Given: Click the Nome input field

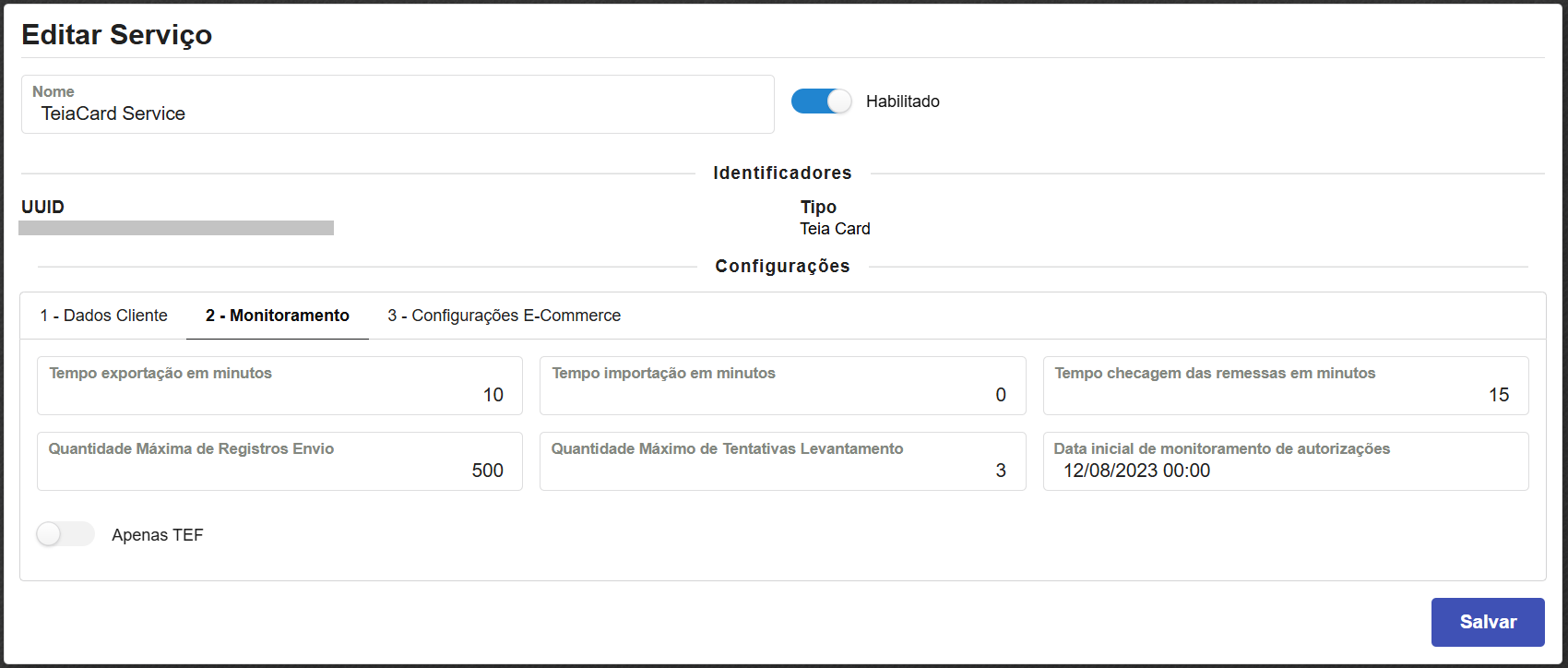Looking at the screenshot, I should pyautogui.click(x=397, y=113).
